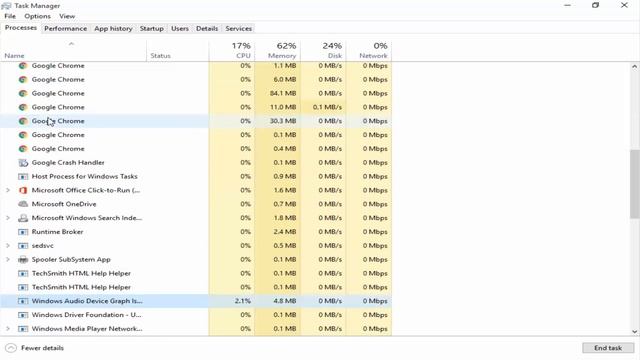Expand Windows Media Player Network process

(x=8, y=329)
